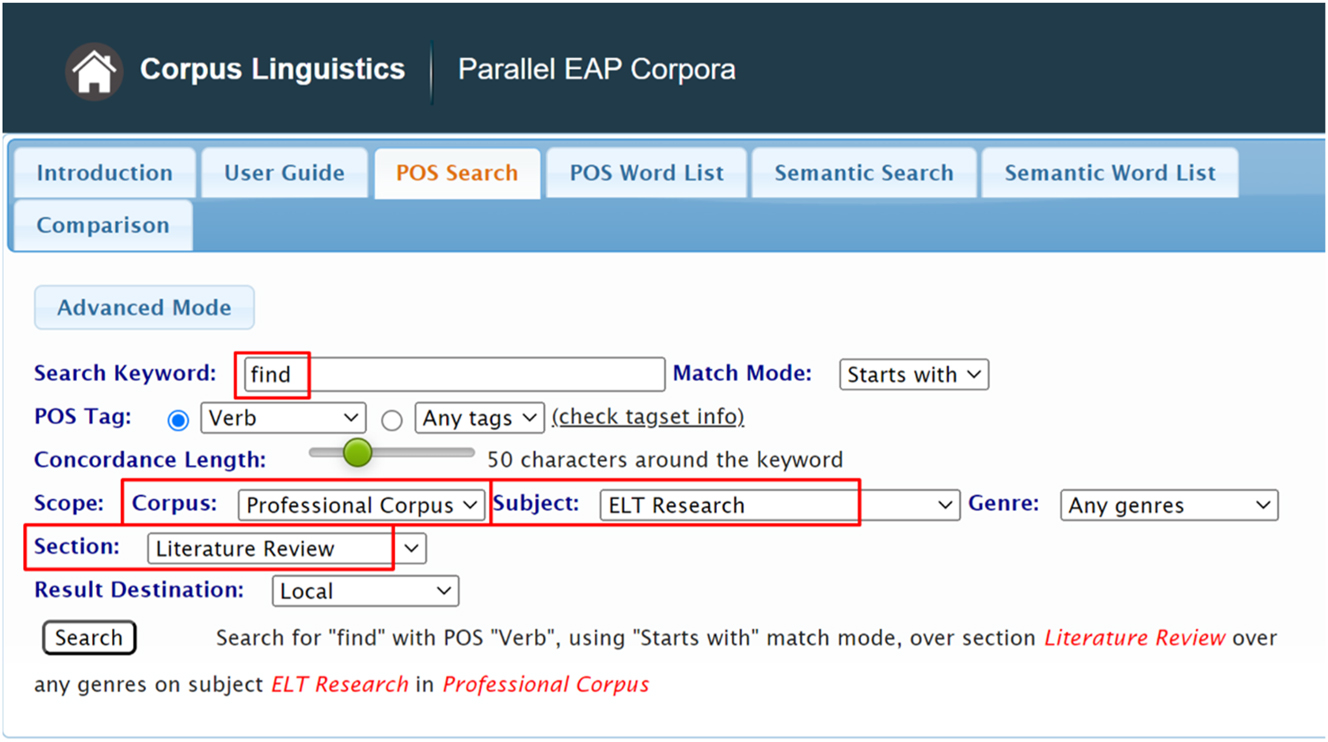The image size is (1328, 742).
Task: Select the Any tags radio button
Action: pyautogui.click(x=392, y=420)
